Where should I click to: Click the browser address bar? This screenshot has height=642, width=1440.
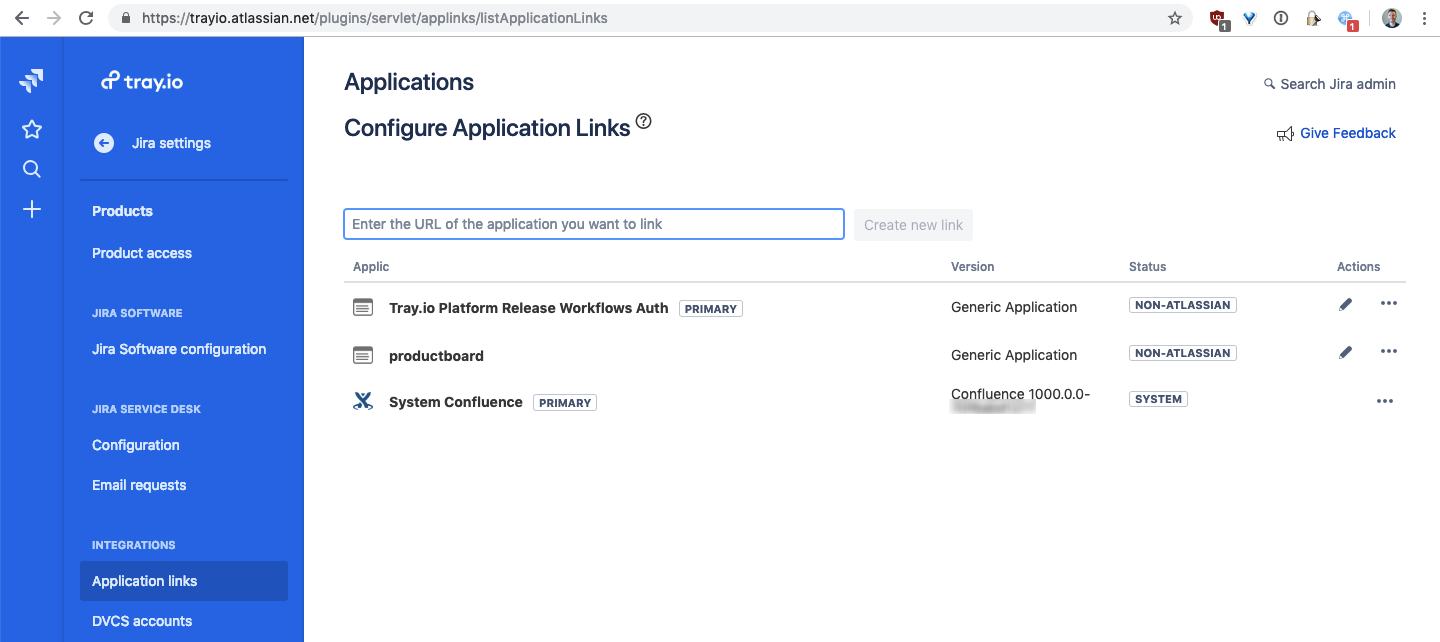pyautogui.click(x=650, y=18)
